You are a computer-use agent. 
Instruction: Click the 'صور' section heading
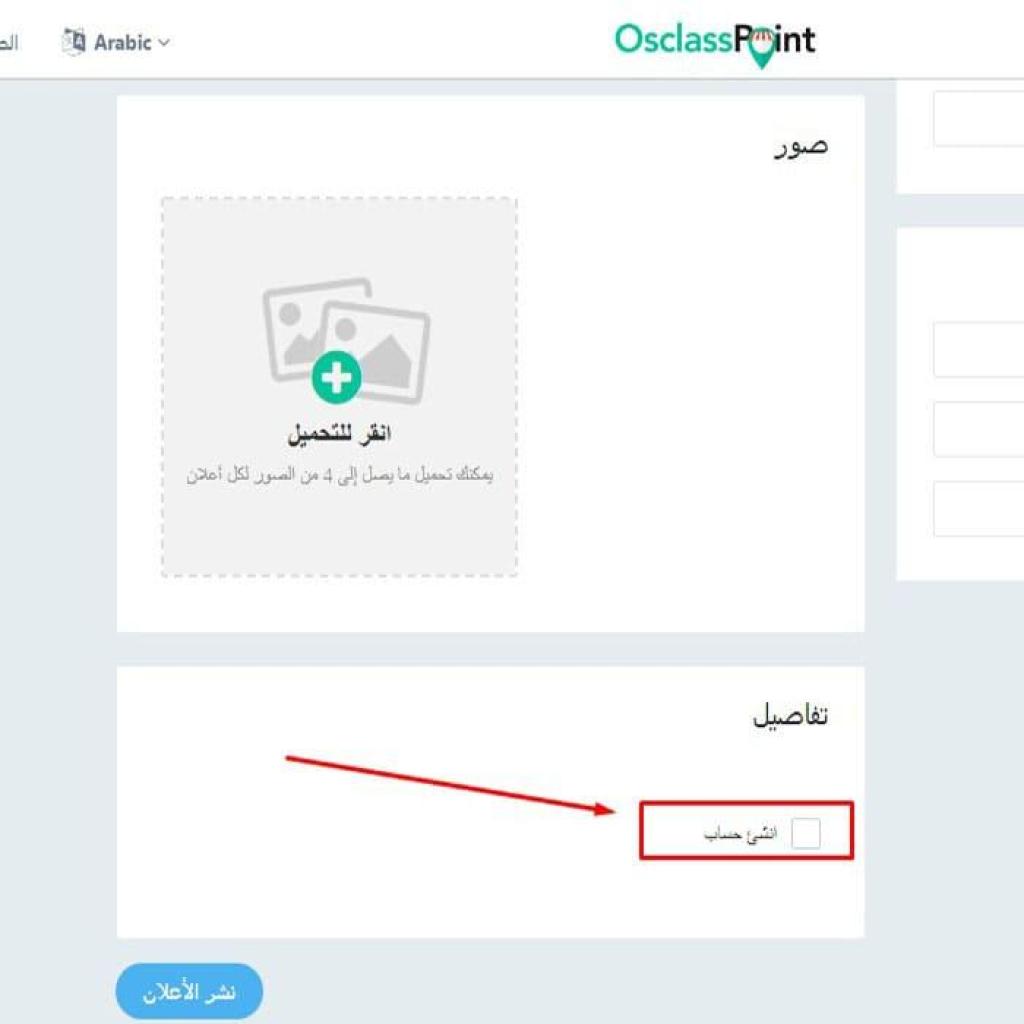click(801, 145)
